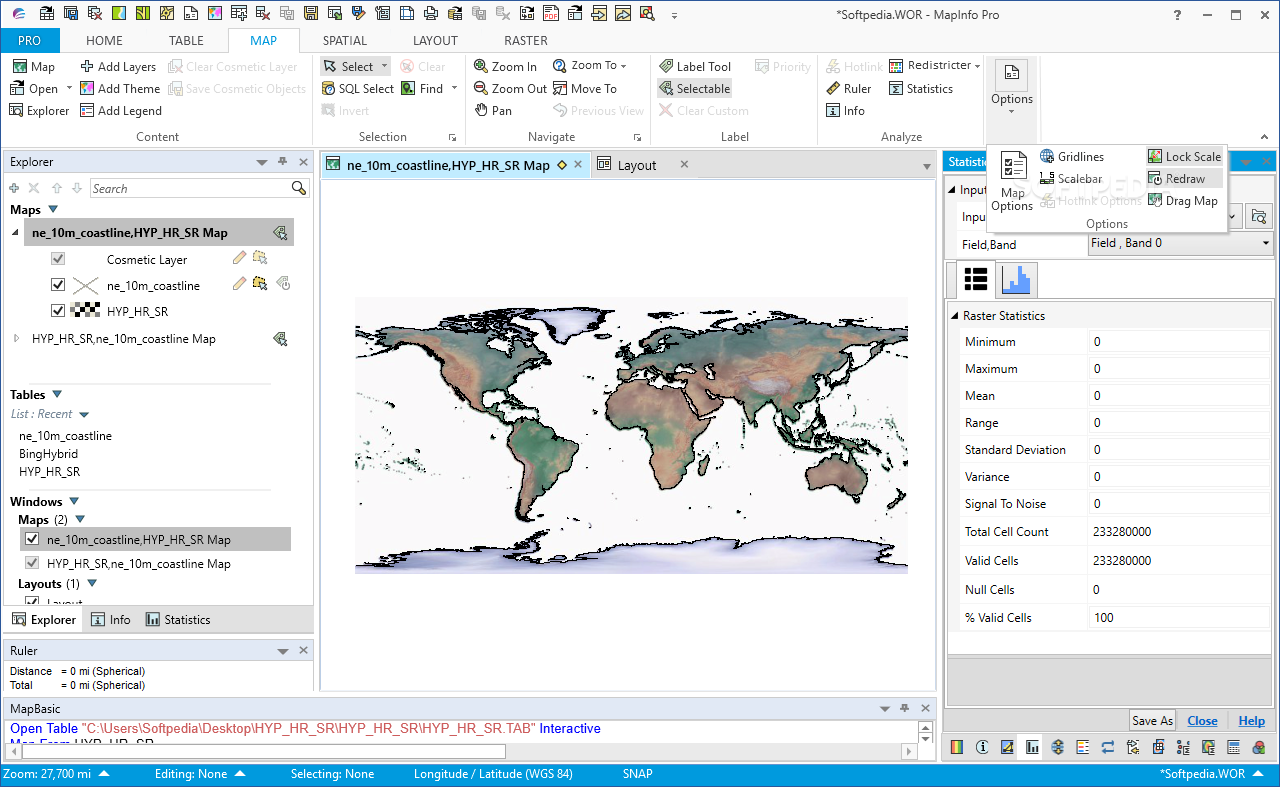Collapse the Windows section arrow
This screenshot has width=1280, height=787.
click(74, 502)
